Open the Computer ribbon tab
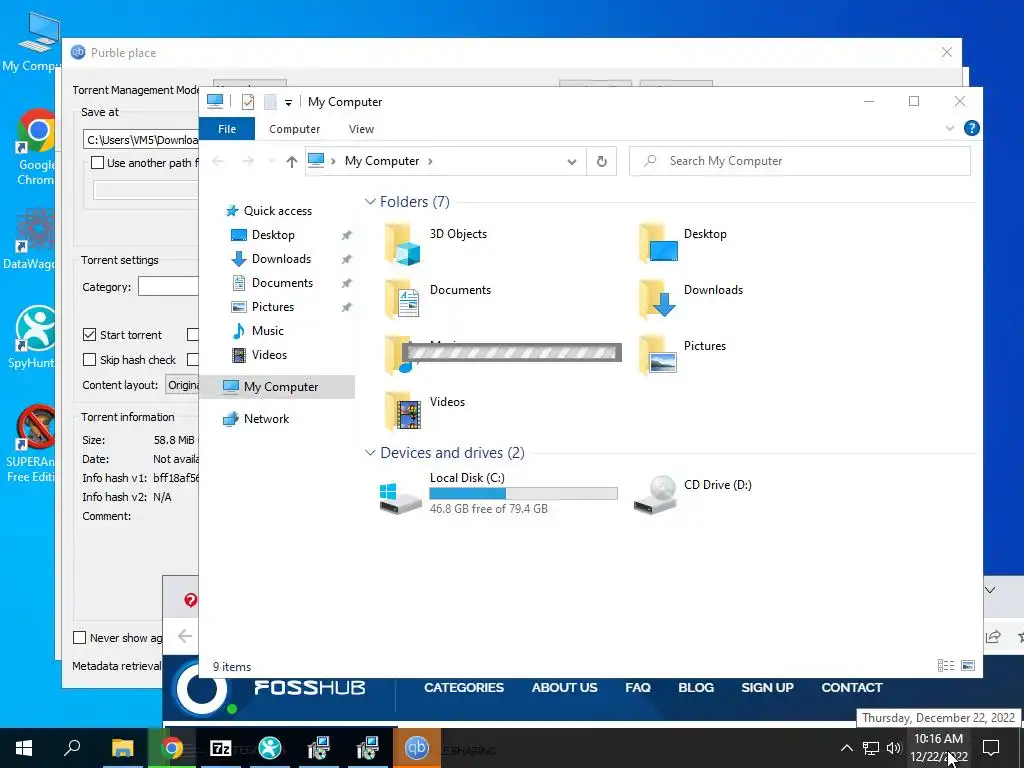1024x768 pixels. click(x=295, y=129)
